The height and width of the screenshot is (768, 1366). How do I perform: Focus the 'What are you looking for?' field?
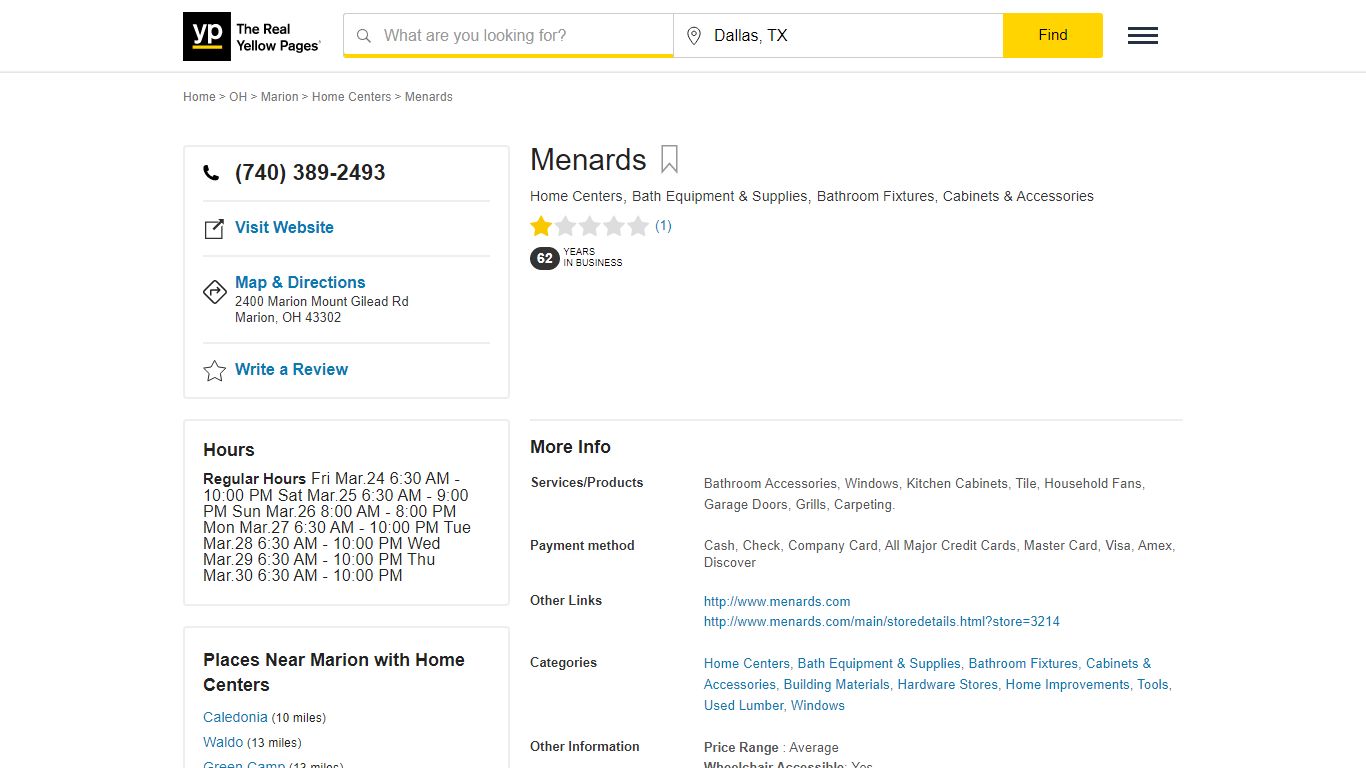508,35
